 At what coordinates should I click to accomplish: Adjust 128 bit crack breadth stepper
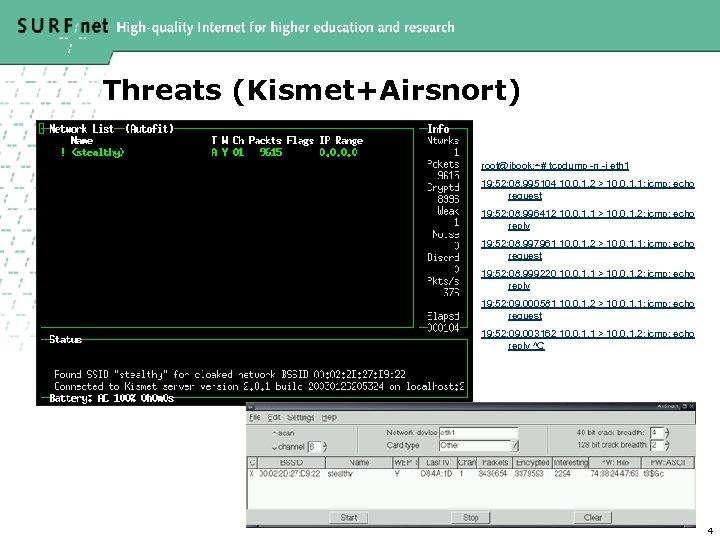click(667, 445)
